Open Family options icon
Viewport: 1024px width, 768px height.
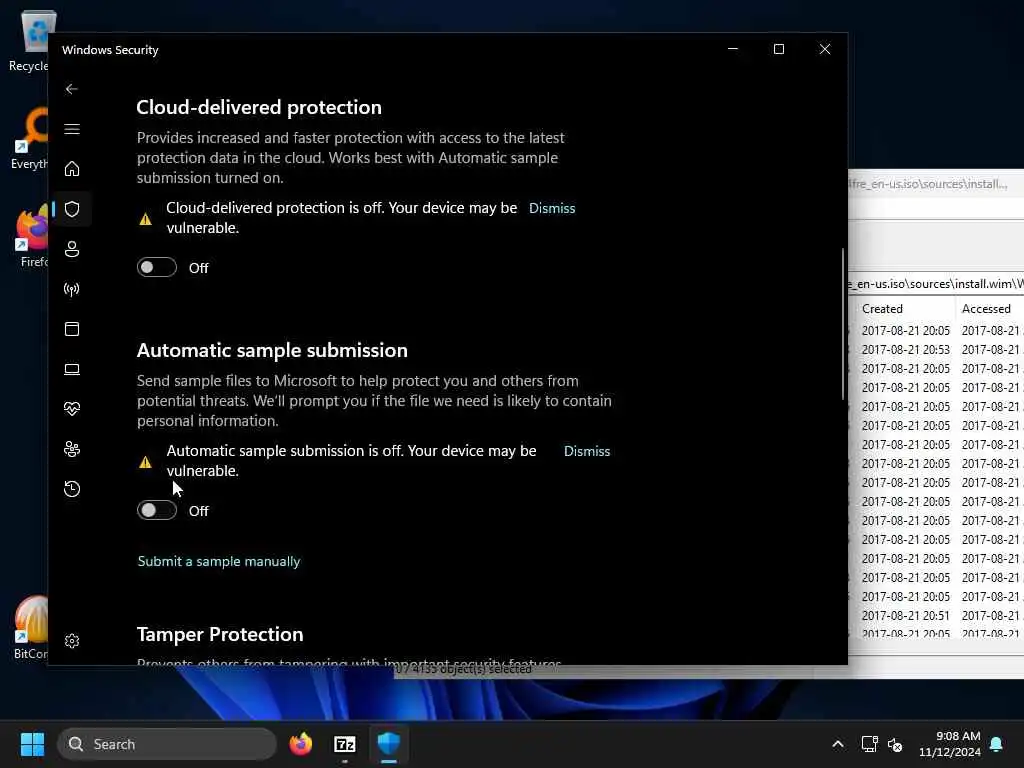pyautogui.click(x=72, y=449)
